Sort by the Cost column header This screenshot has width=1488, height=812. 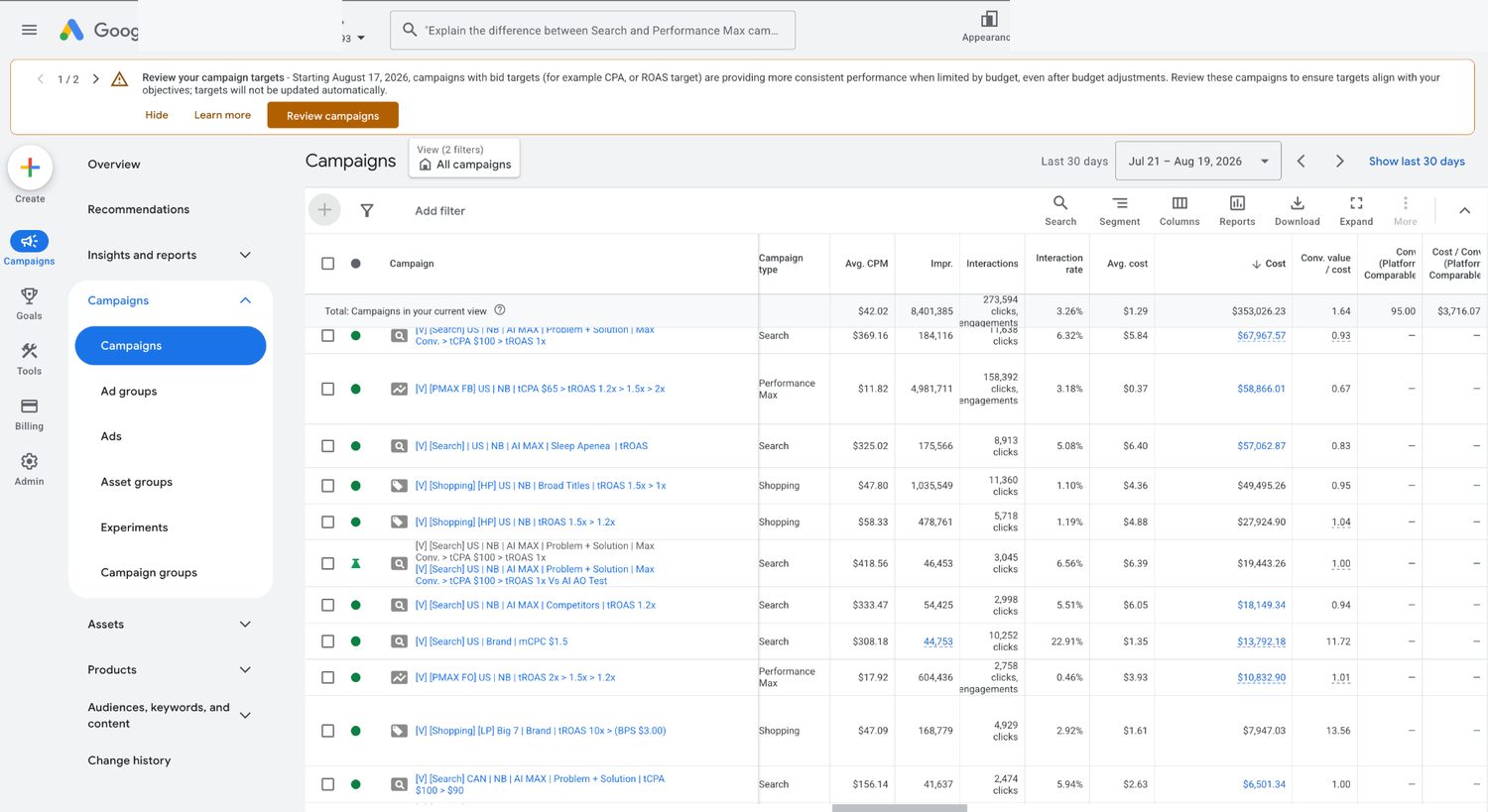tap(1269, 264)
